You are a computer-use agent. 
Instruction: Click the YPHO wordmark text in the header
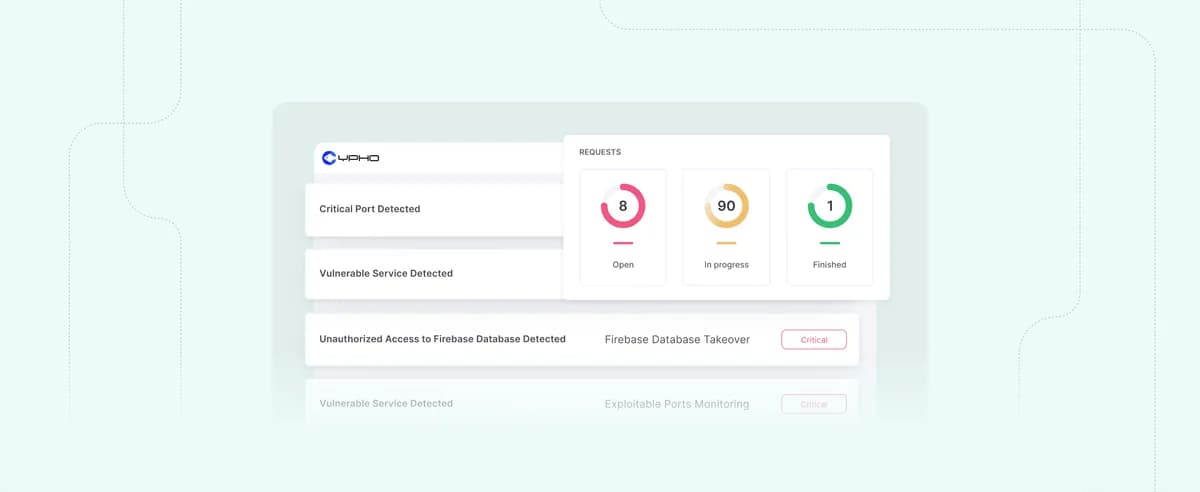click(x=358, y=158)
